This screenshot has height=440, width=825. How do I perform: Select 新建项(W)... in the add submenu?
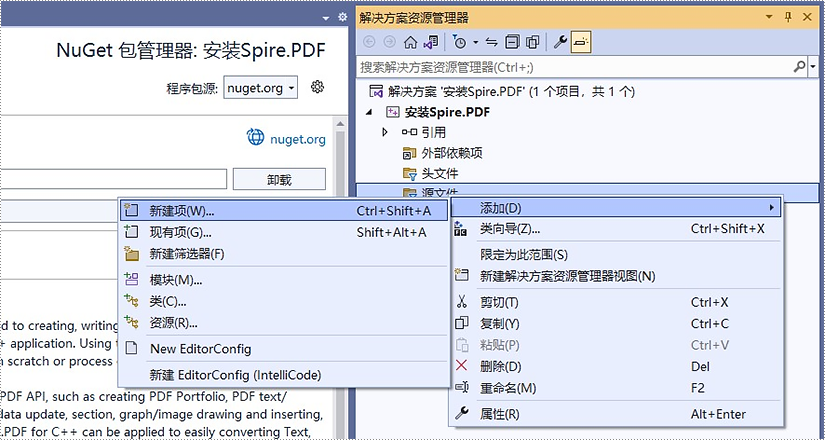click(x=284, y=211)
